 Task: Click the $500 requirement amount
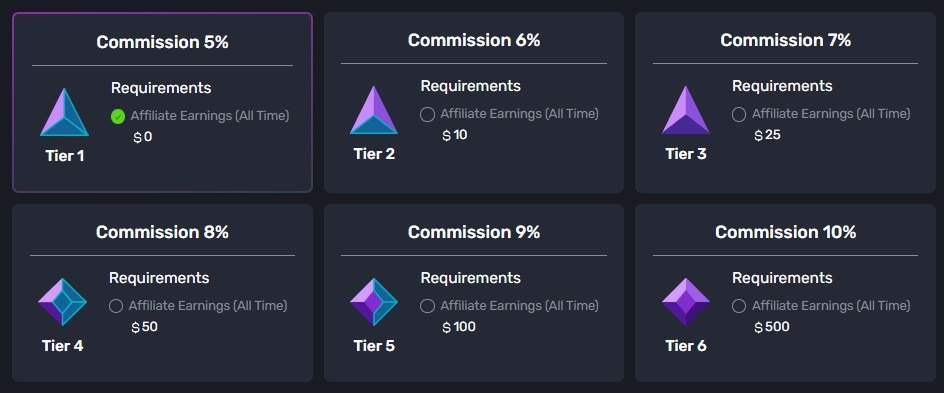click(x=772, y=327)
